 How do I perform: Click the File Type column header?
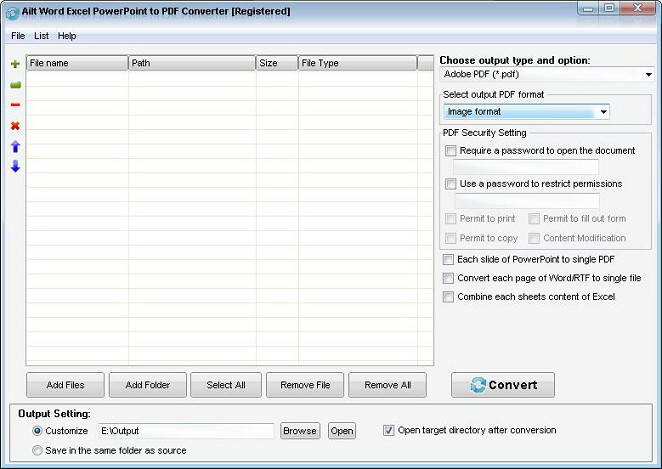click(x=358, y=63)
